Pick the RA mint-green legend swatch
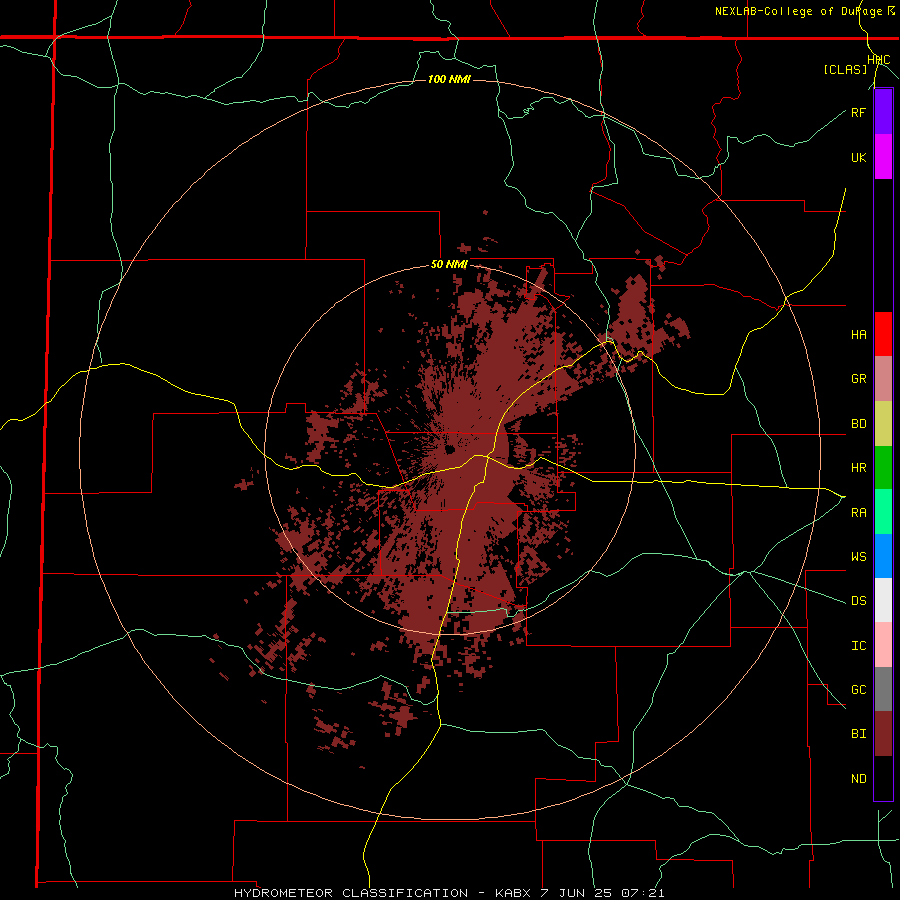This screenshot has height=900, width=900. click(x=883, y=512)
